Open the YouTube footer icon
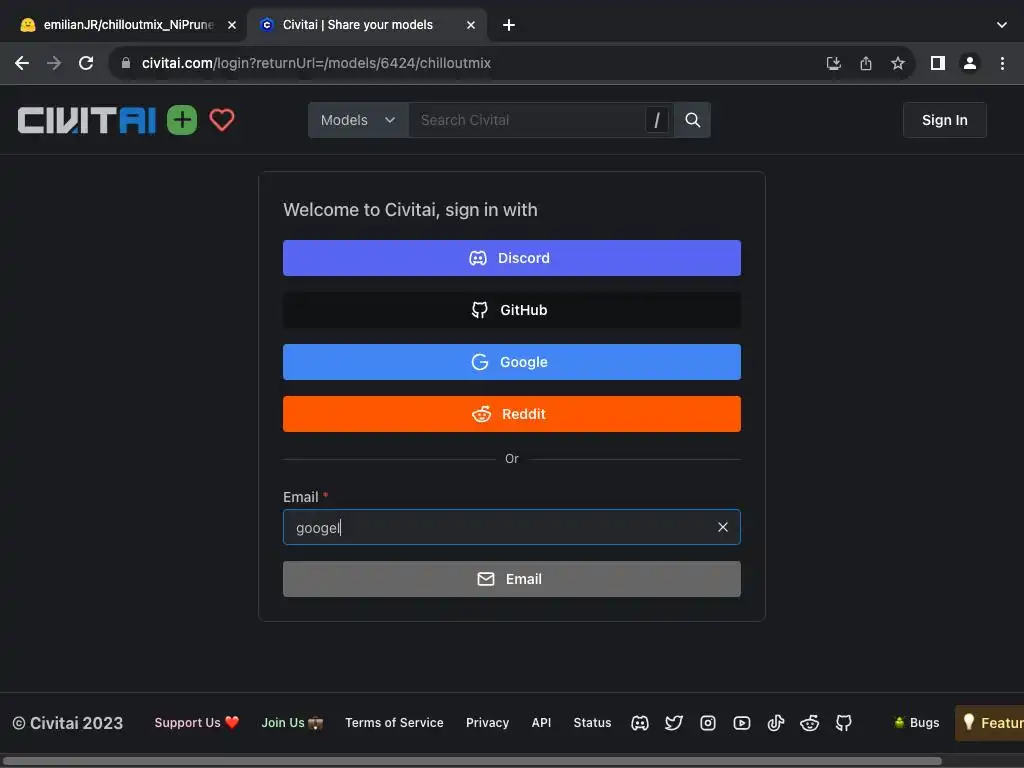Viewport: 1024px width, 768px height. tap(742, 723)
